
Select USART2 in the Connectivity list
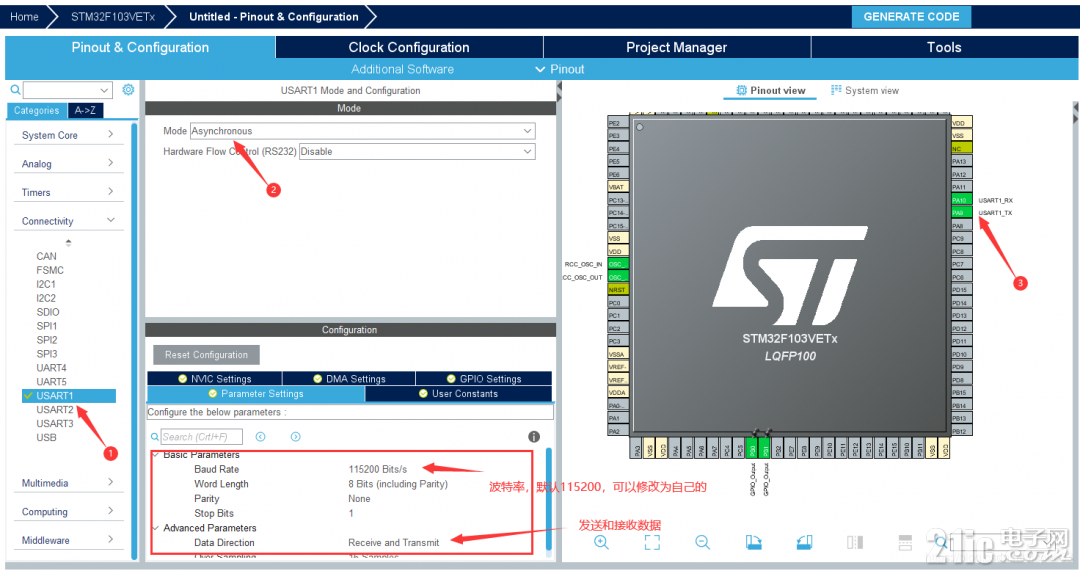click(x=54, y=409)
